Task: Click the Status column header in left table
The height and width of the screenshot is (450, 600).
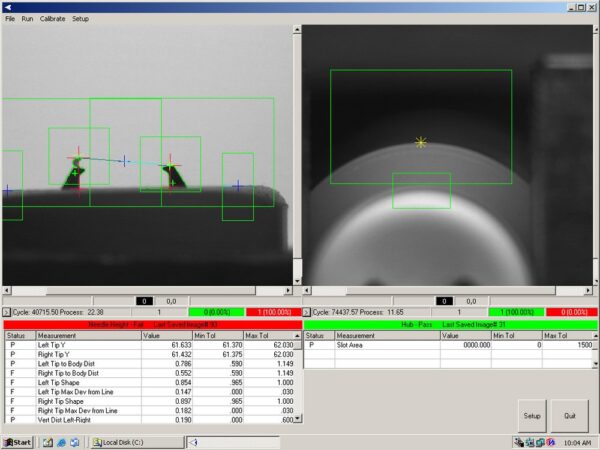Action: (20, 336)
